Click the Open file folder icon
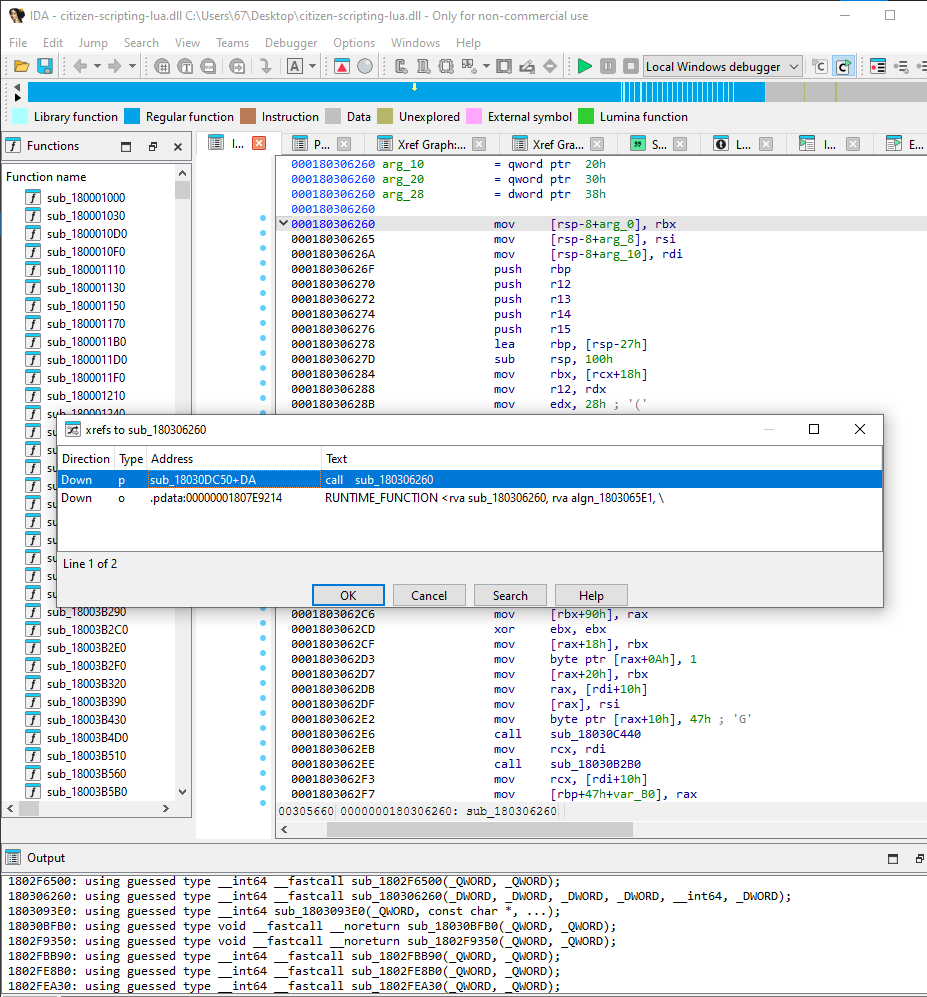The image size is (927, 997). click(x=21, y=66)
